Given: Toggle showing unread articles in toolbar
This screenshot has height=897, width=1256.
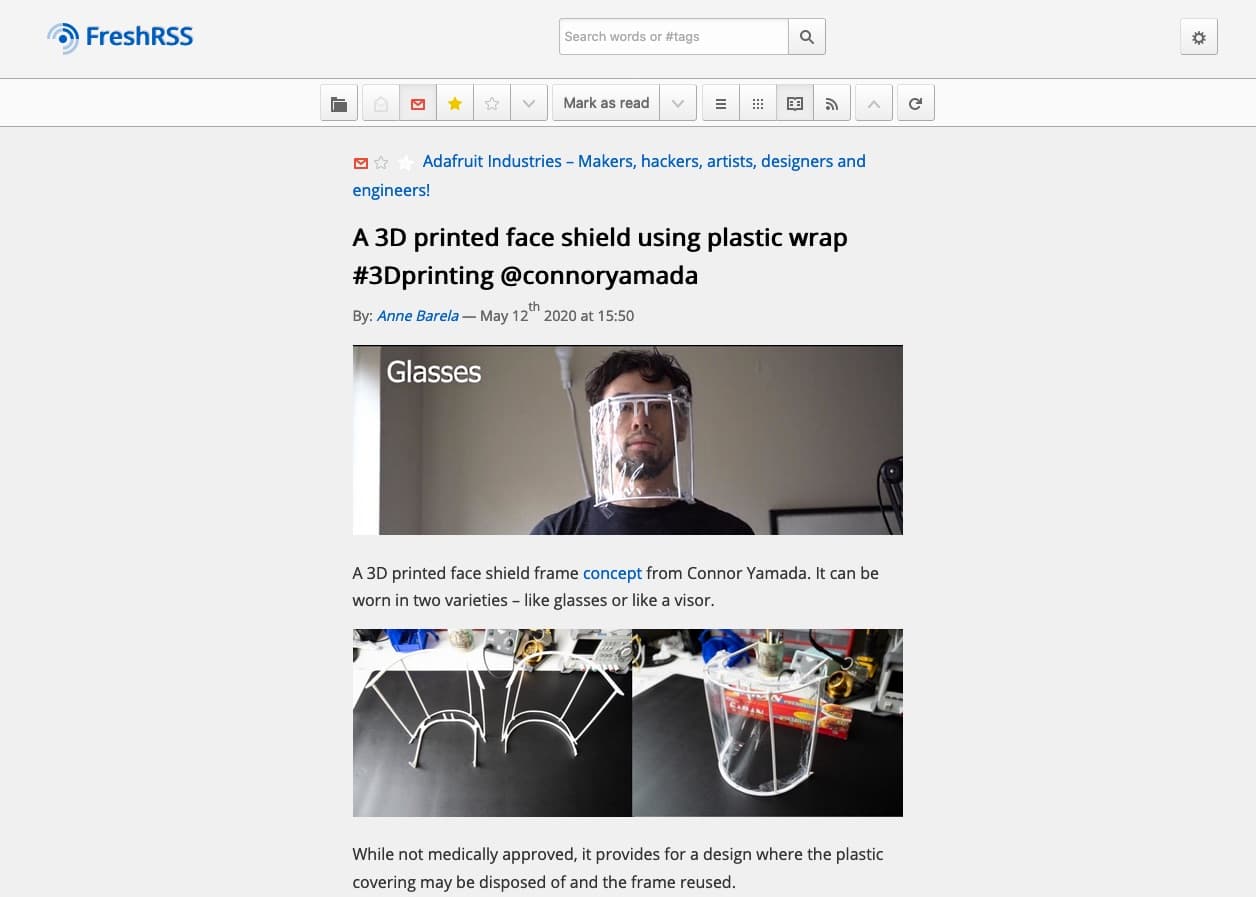Looking at the screenshot, I should pyautogui.click(x=418, y=103).
